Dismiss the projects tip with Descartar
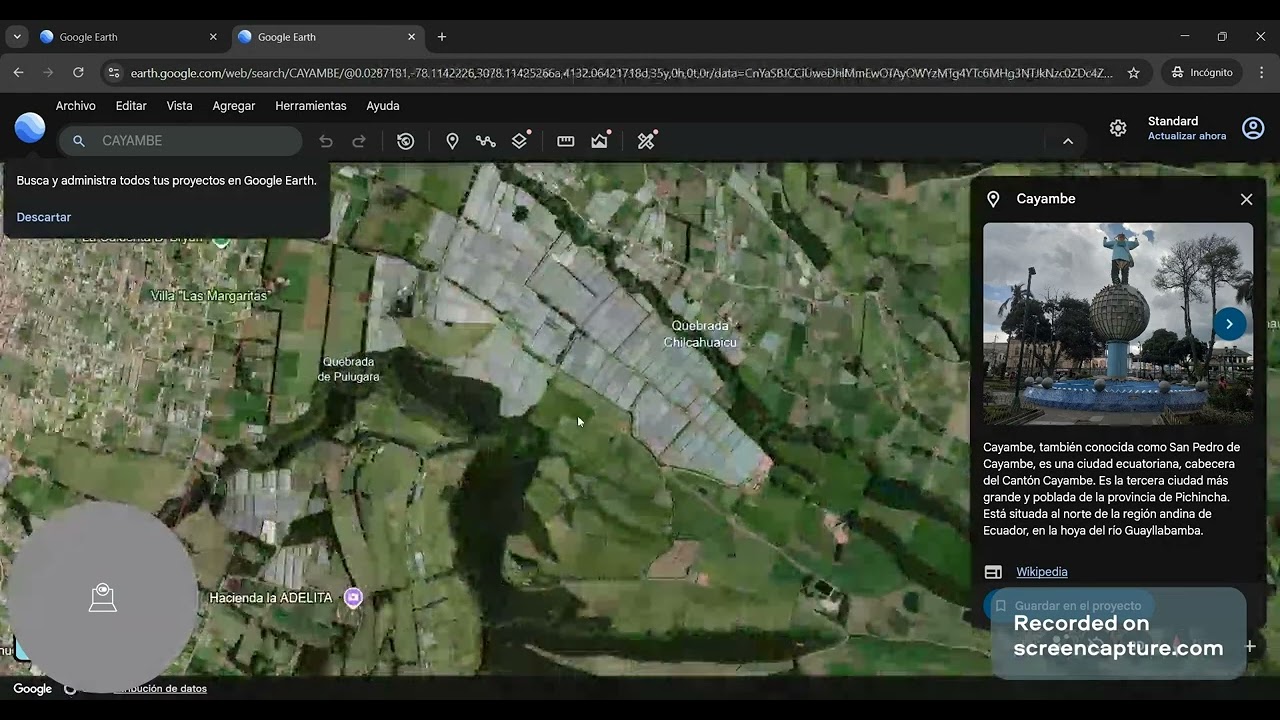This screenshot has height=720, width=1280. tap(44, 217)
